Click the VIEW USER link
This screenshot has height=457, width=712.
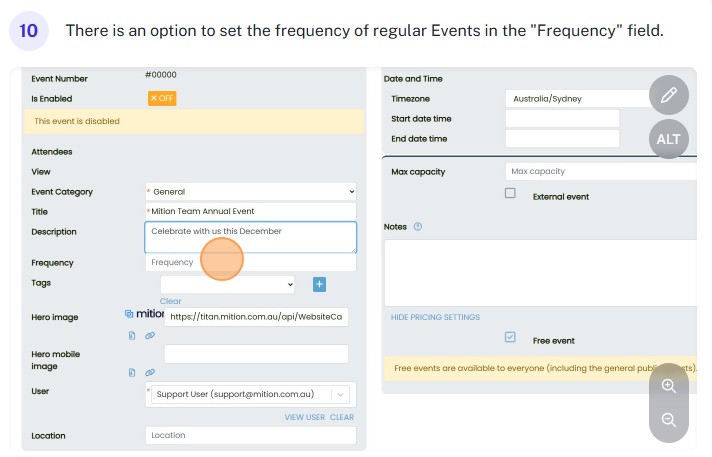304,417
